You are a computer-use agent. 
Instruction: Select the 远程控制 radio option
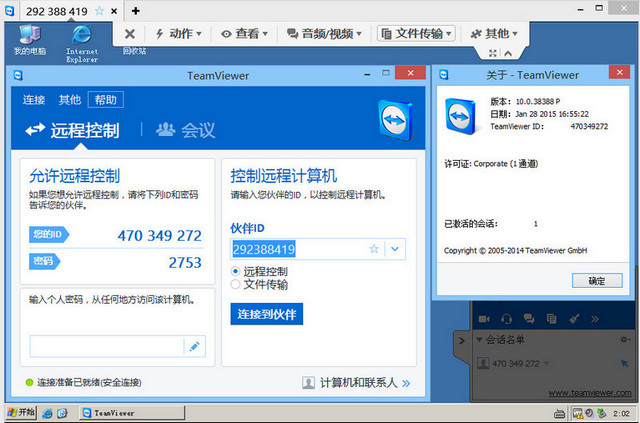coord(236,271)
